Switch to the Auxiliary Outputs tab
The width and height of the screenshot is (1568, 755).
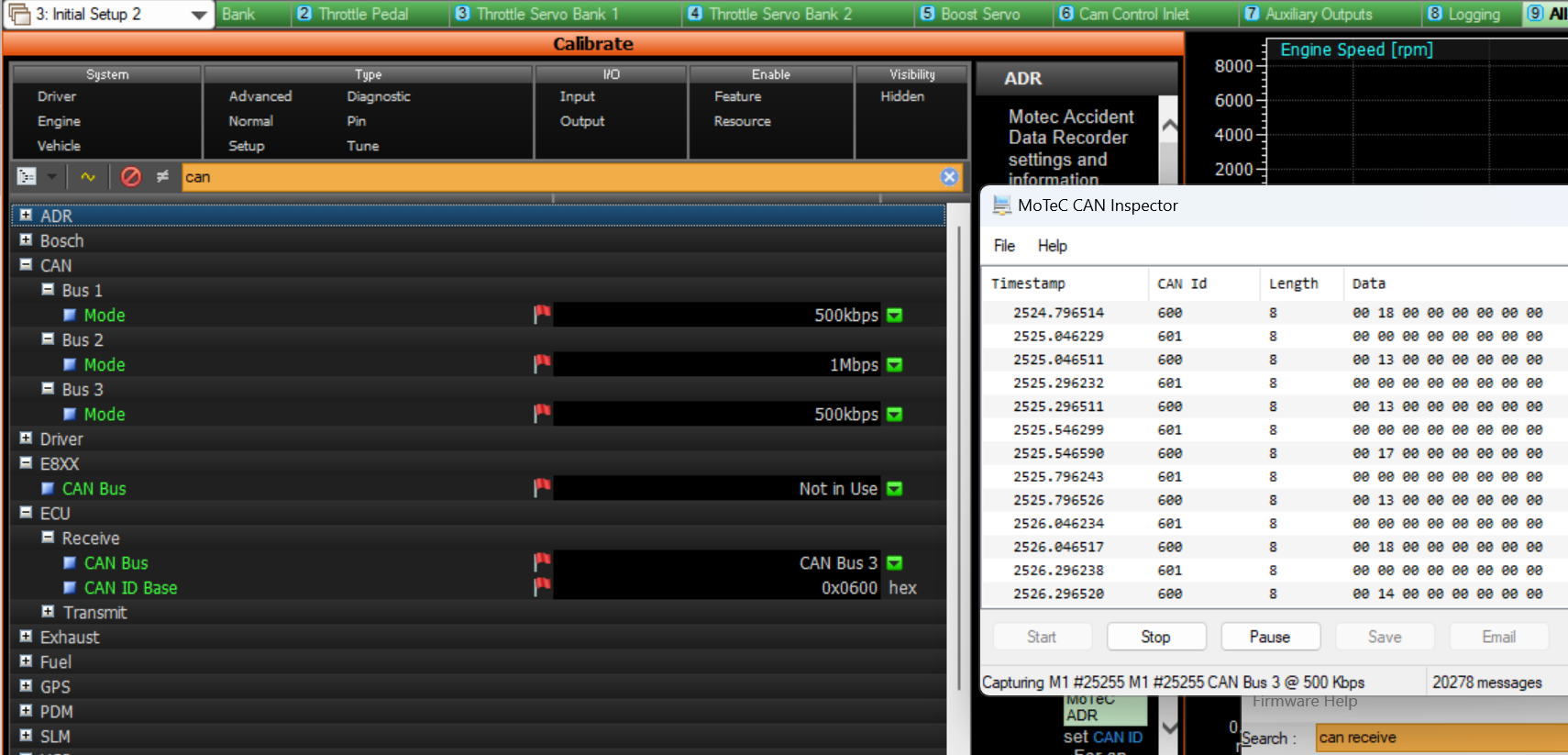(1309, 14)
